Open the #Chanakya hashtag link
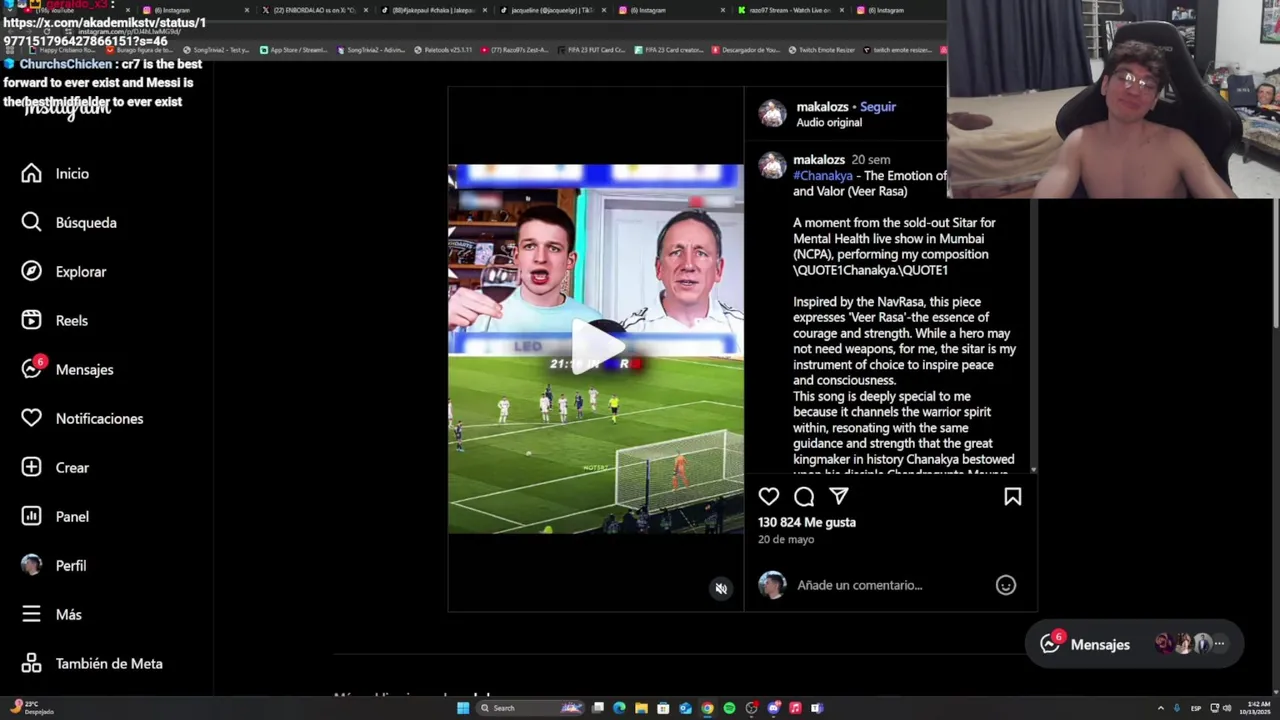 coord(823,176)
